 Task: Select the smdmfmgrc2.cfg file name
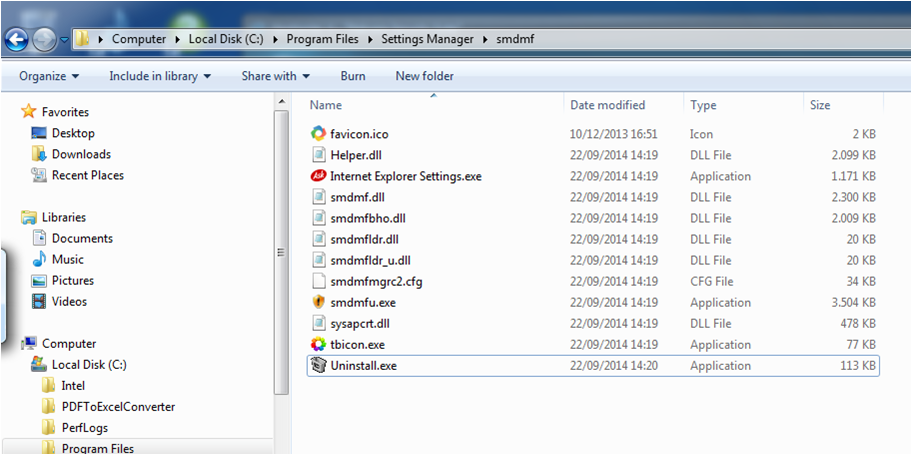[376, 281]
